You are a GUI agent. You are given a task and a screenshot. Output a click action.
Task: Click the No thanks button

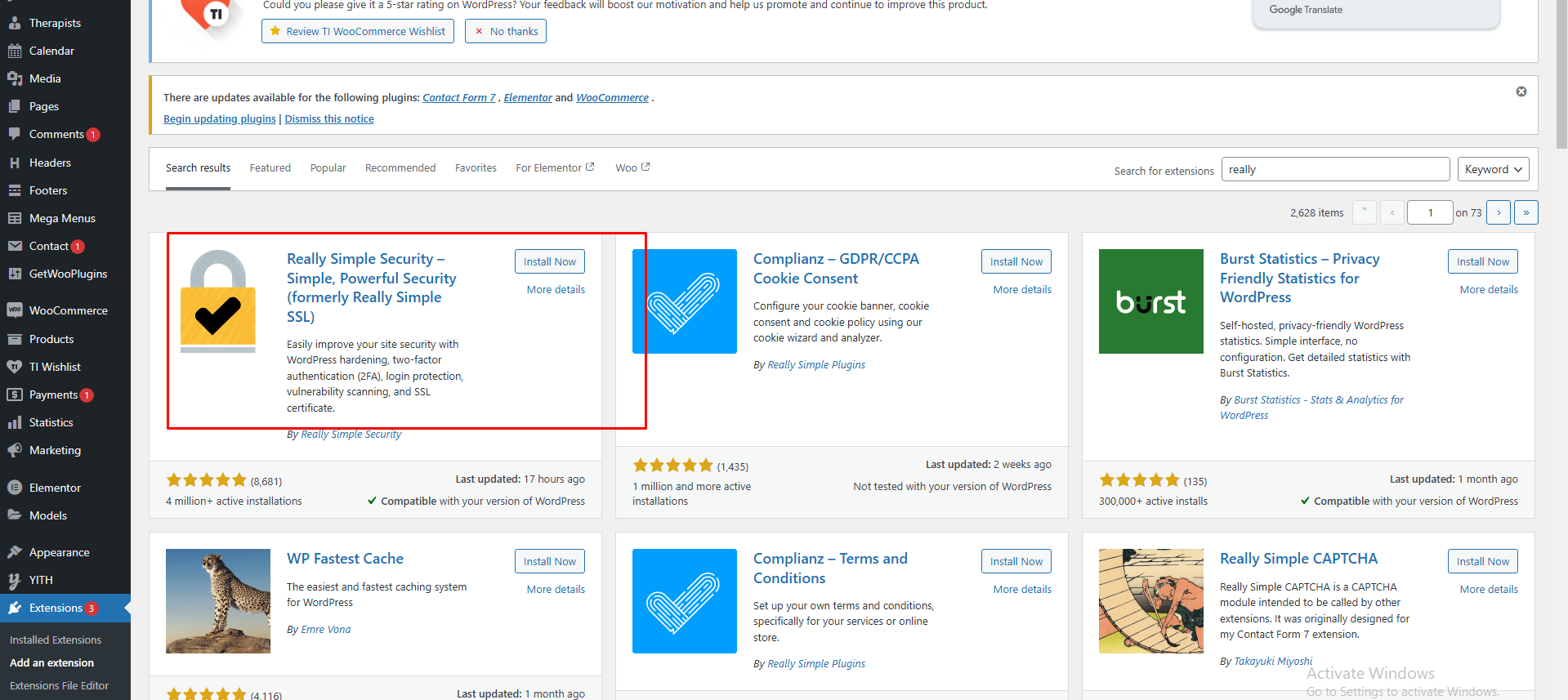(x=506, y=31)
